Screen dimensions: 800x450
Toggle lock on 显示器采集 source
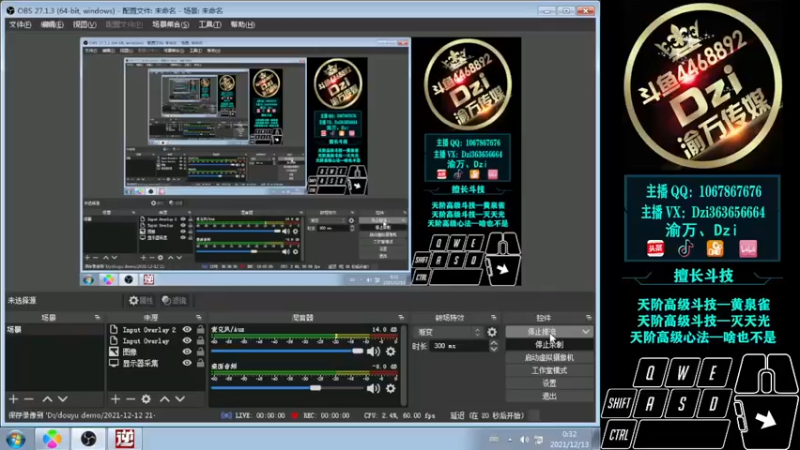(201, 363)
